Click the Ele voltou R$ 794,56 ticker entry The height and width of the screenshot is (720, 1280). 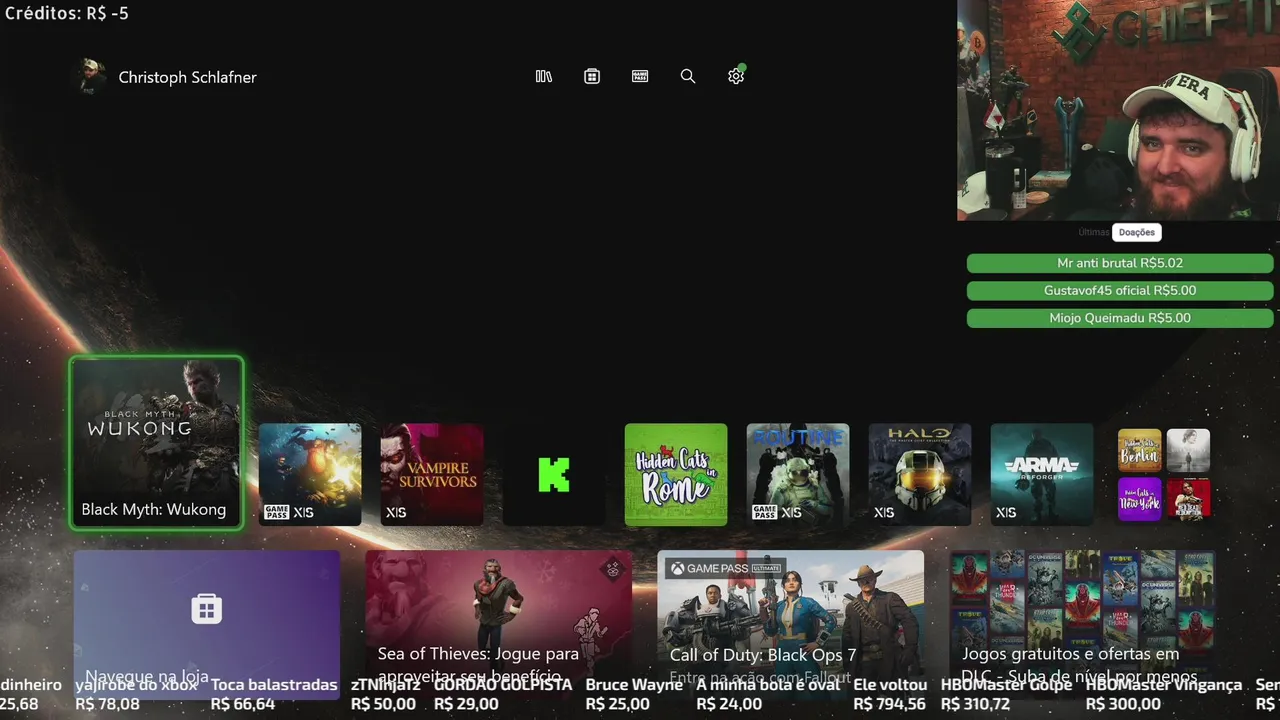coord(890,694)
